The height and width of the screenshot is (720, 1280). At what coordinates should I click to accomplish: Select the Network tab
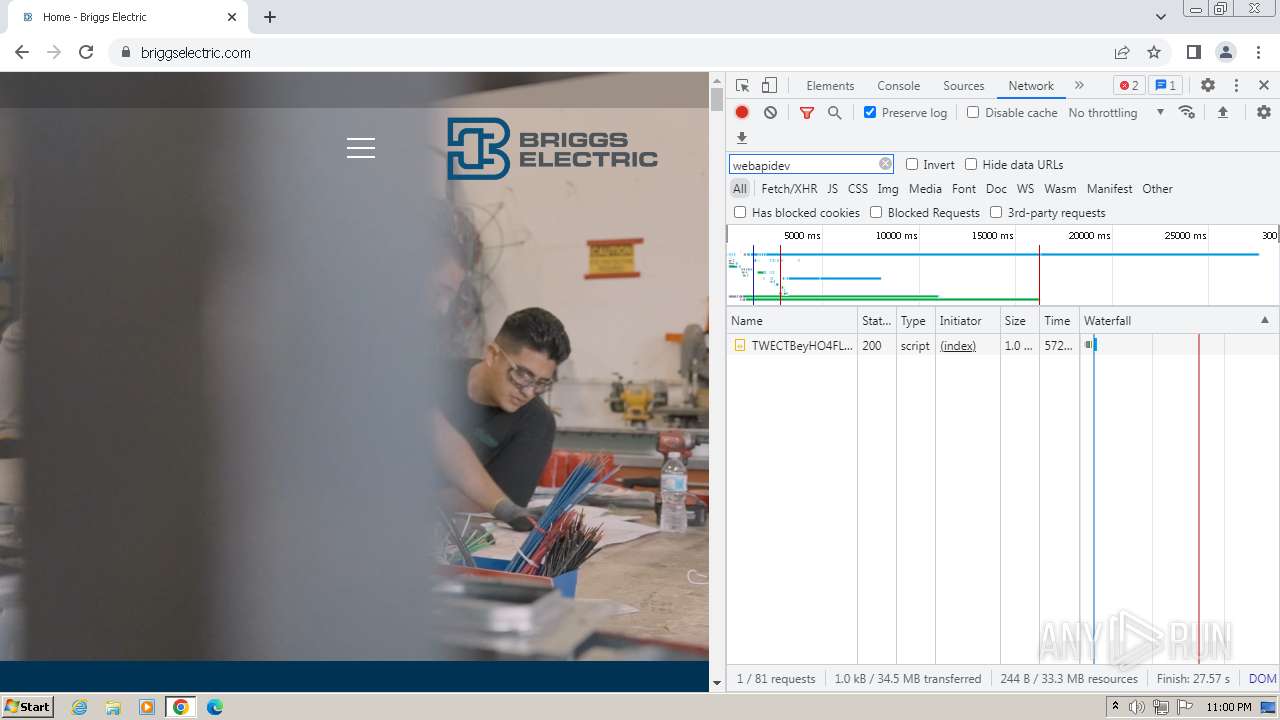(x=1031, y=86)
